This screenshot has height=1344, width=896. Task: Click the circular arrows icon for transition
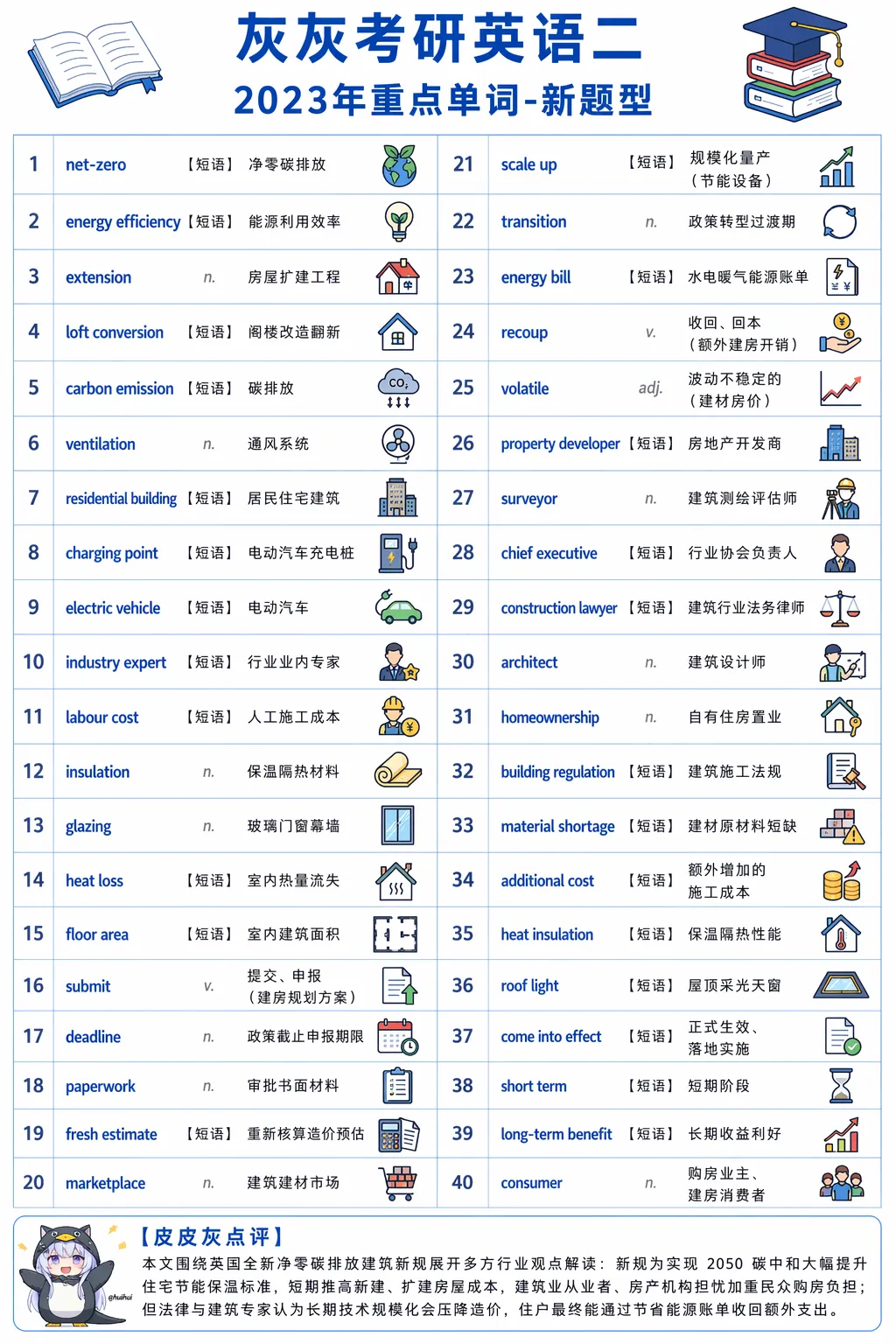point(840,222)
